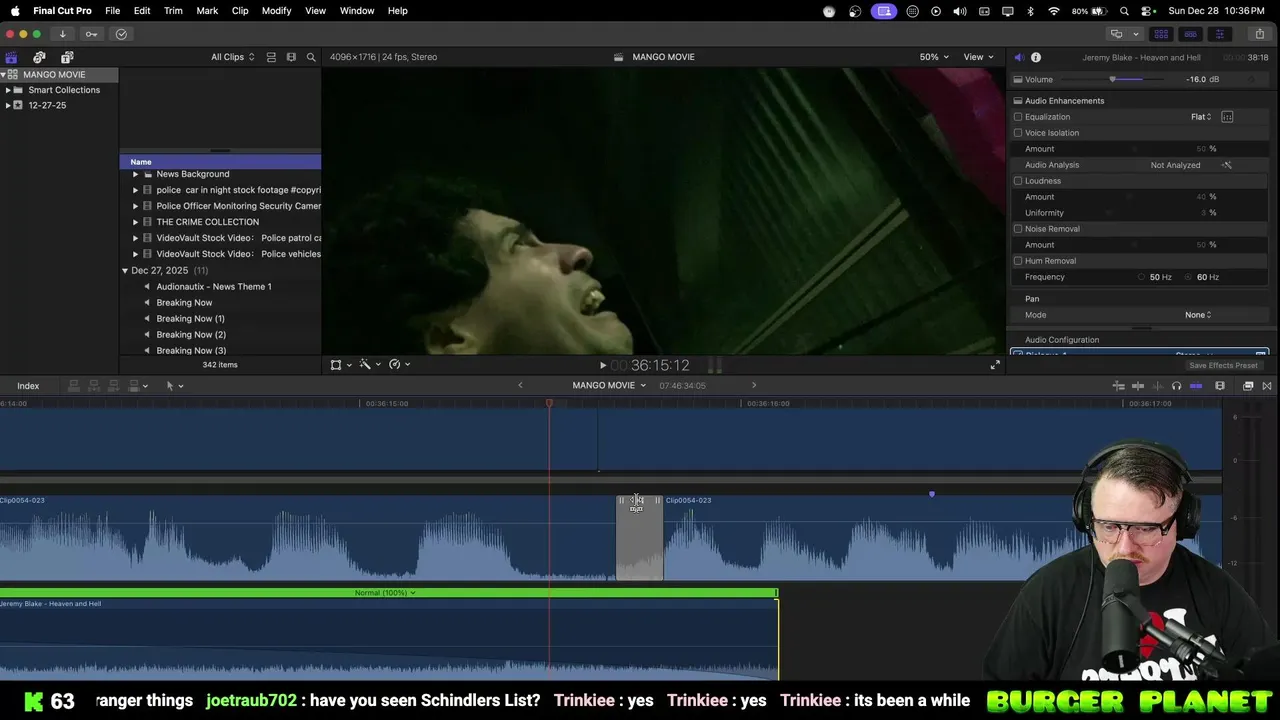Click the purple timeline marker
Image resolution: width=1280 pixels, height=720 pixels.
pos(932,494)
